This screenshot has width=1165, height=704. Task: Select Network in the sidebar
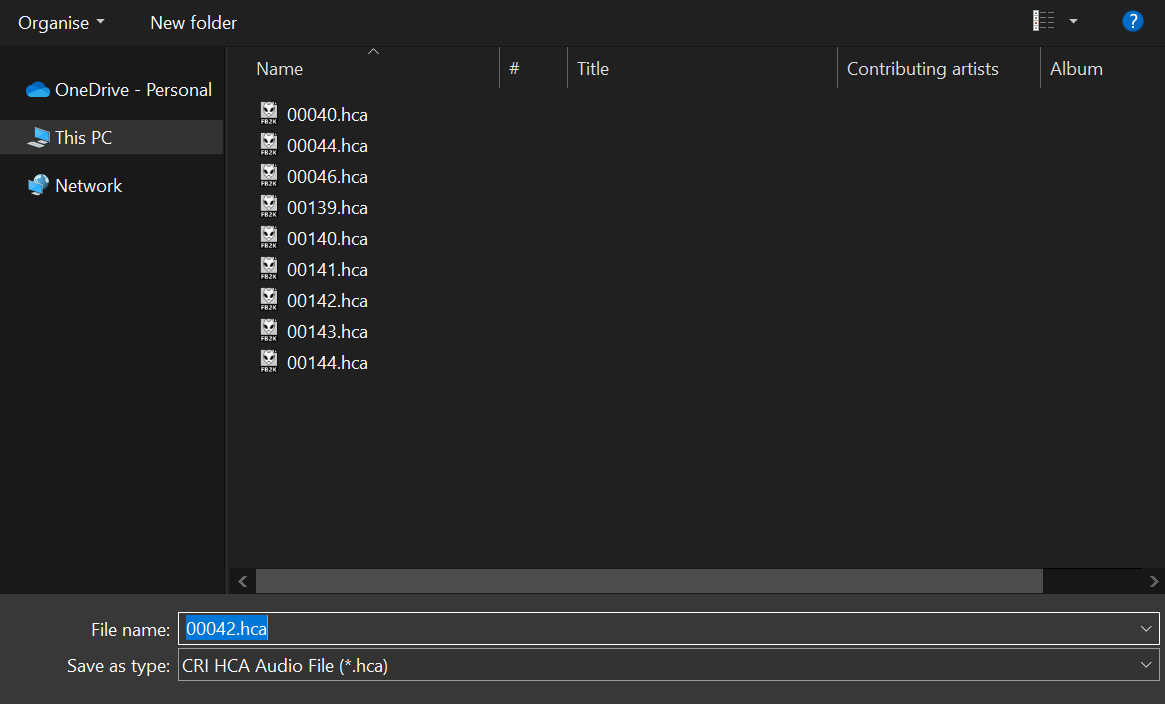(74, 186)
